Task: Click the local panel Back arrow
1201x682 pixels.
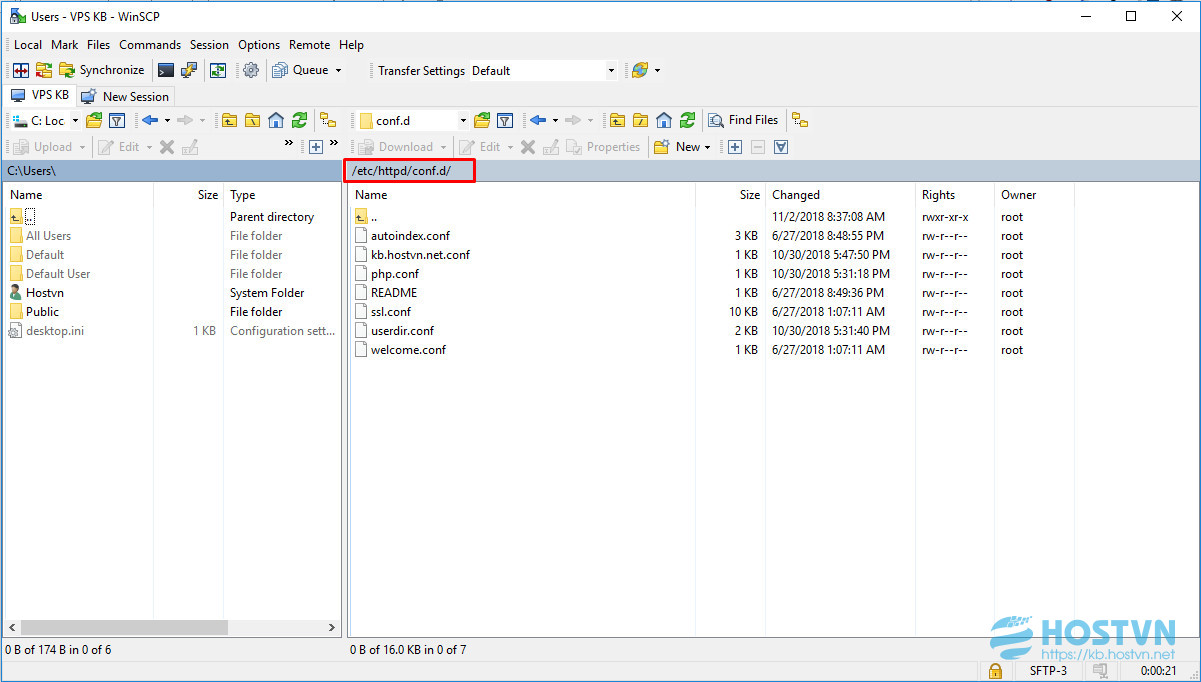Action: click(151, 120)
